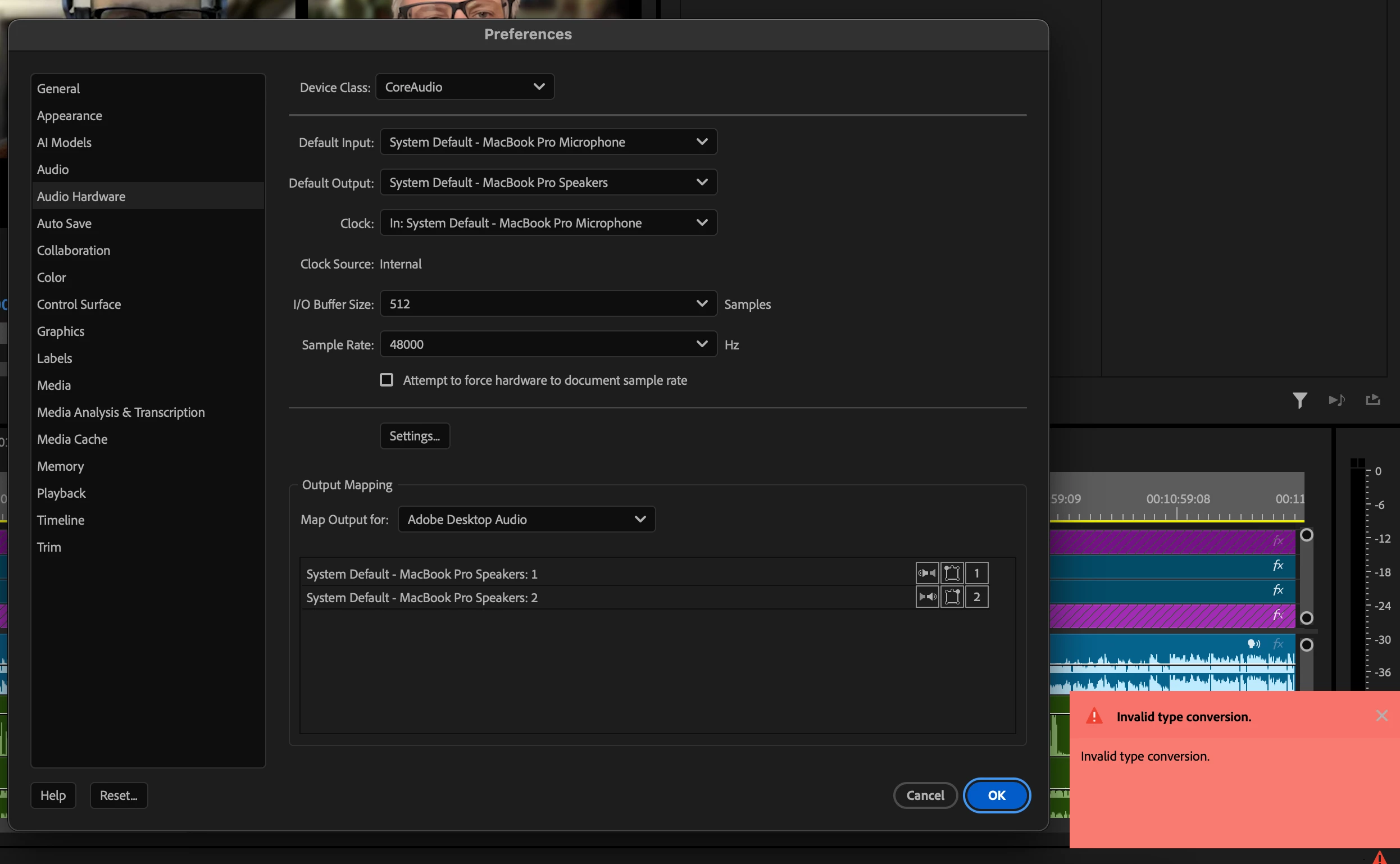Click front-left surround icon in Speakers: 1 row
This screenshot has width=1400, height=864.
pyautogui.click(x=952, y=572)
